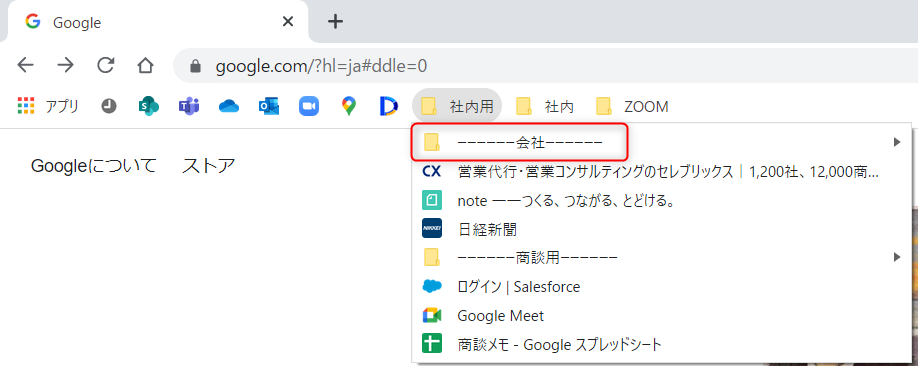Collapse the 社内用 bookmark folder
This screenshot has width=918, height=366.
pos(457,106)
